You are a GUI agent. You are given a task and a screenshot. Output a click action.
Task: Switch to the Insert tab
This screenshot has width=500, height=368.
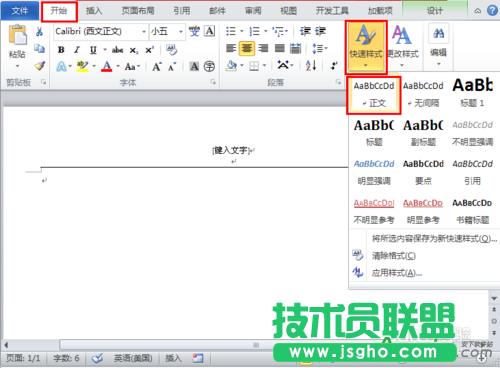[x=94, y=11]
